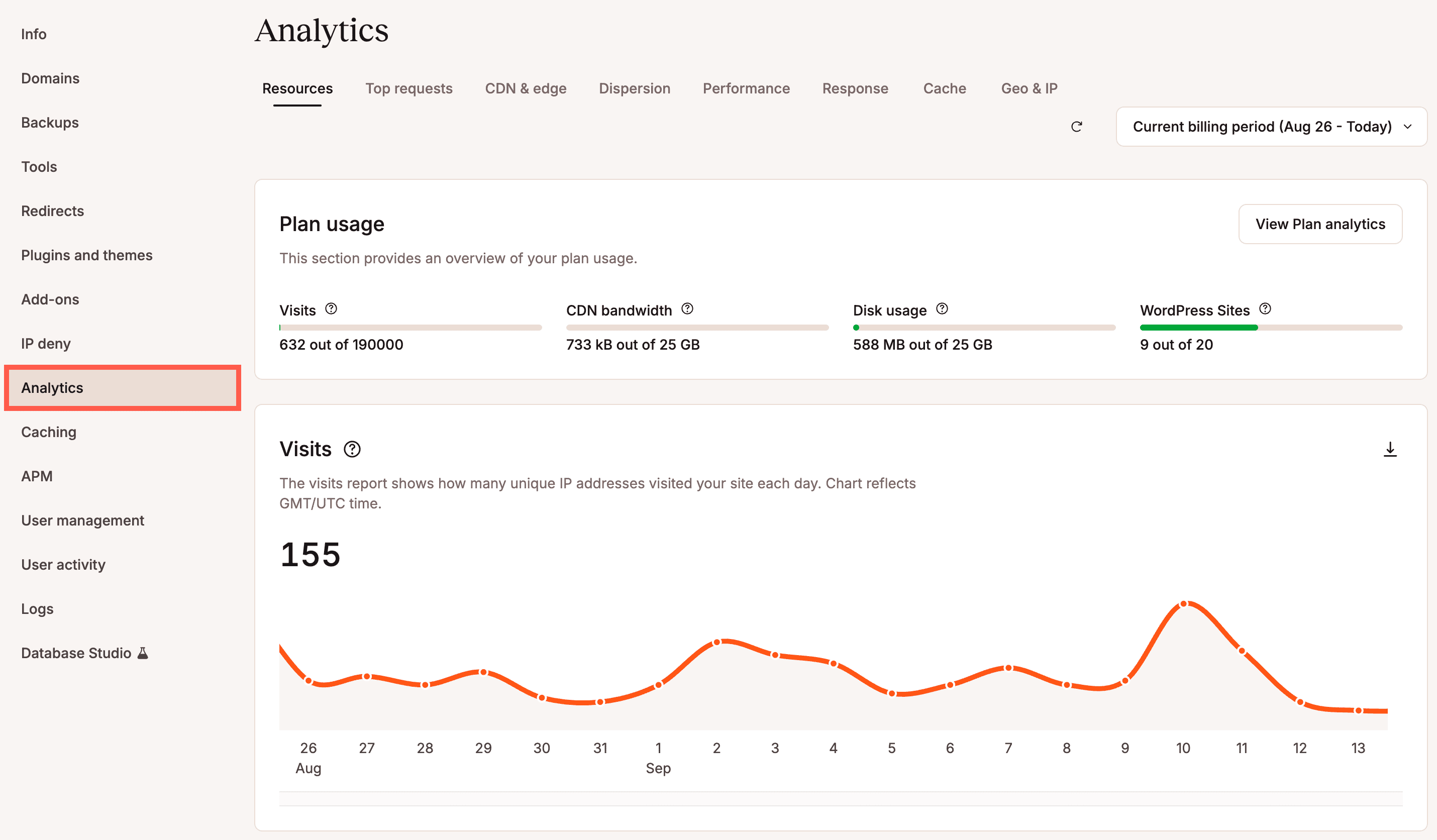Open Database Studio in the sidebar
This screenshot has height=840, width=1437.
tap(84, 653)
